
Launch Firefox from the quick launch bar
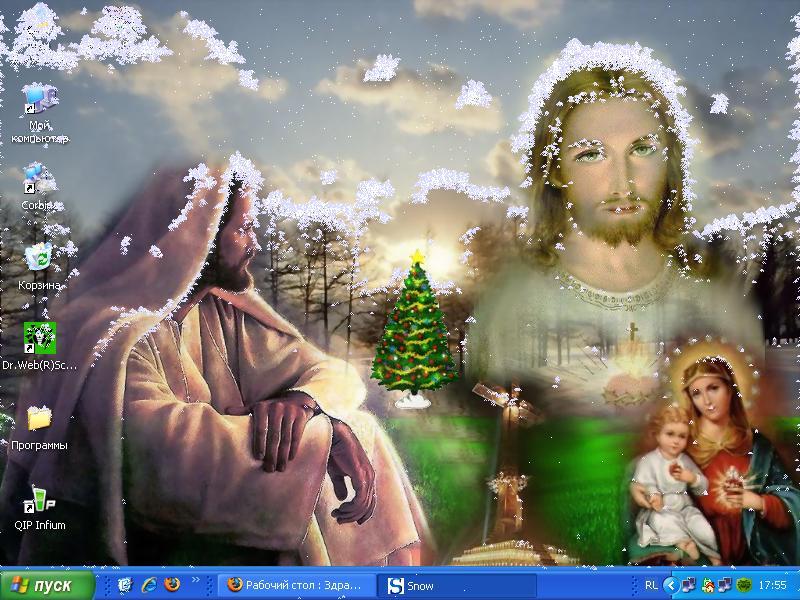(x=172, y=585)
